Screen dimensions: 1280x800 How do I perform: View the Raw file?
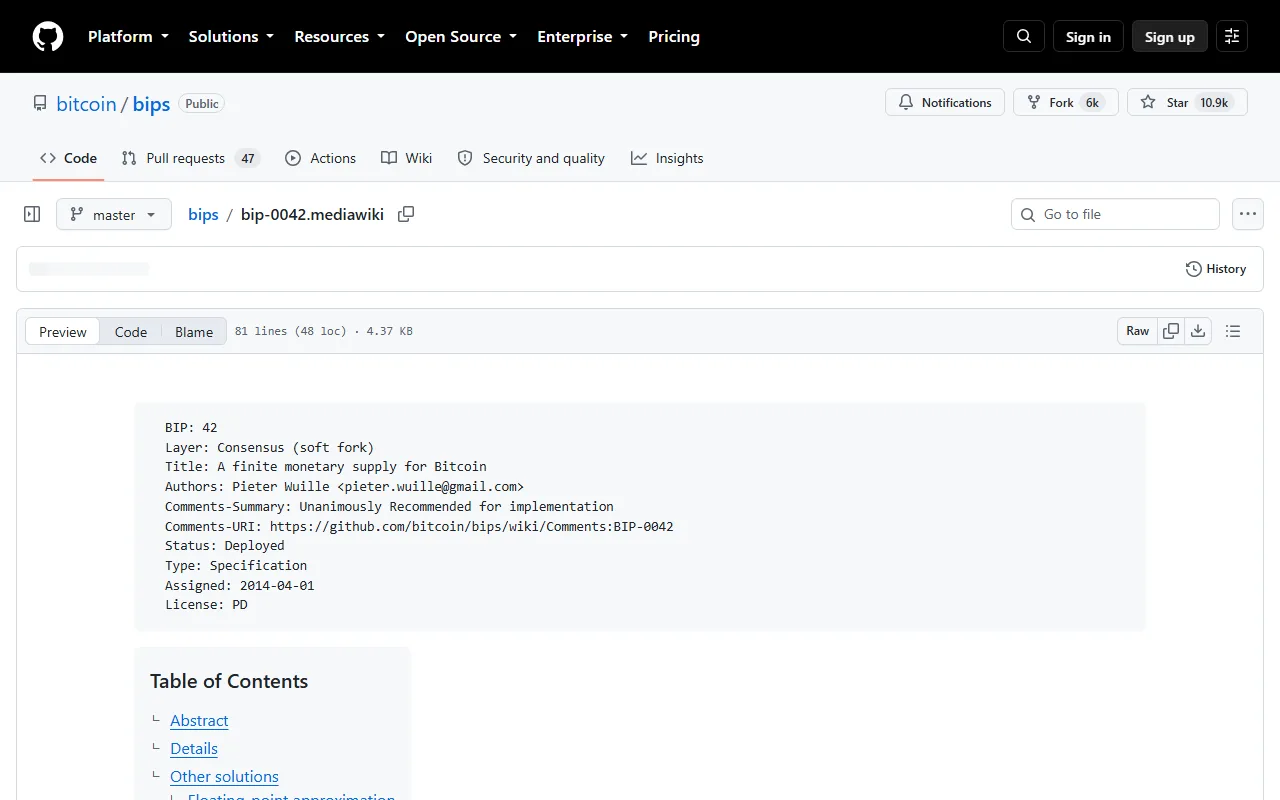tap(1138, 331)
